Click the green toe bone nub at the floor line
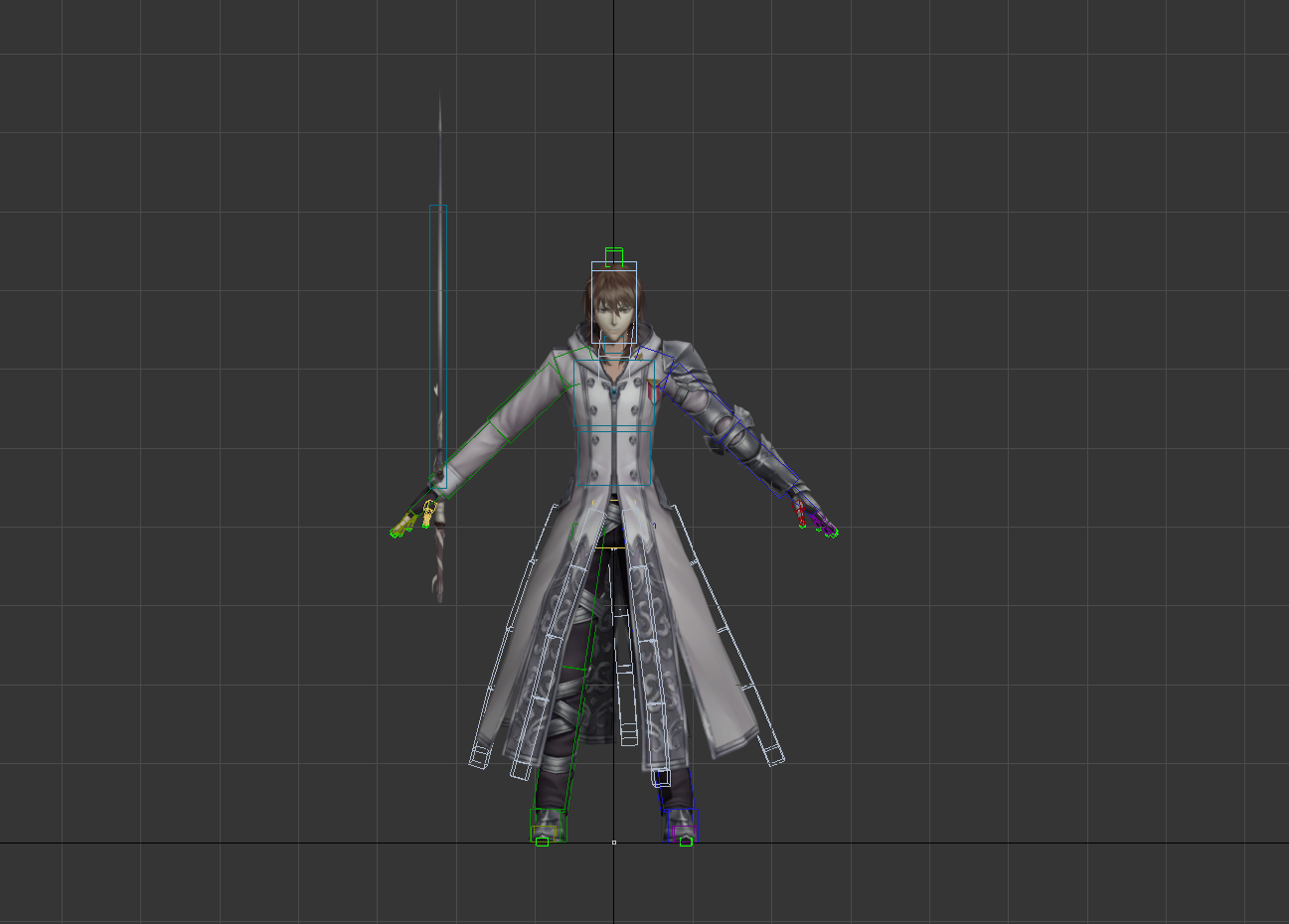 (x=686, y=842)
